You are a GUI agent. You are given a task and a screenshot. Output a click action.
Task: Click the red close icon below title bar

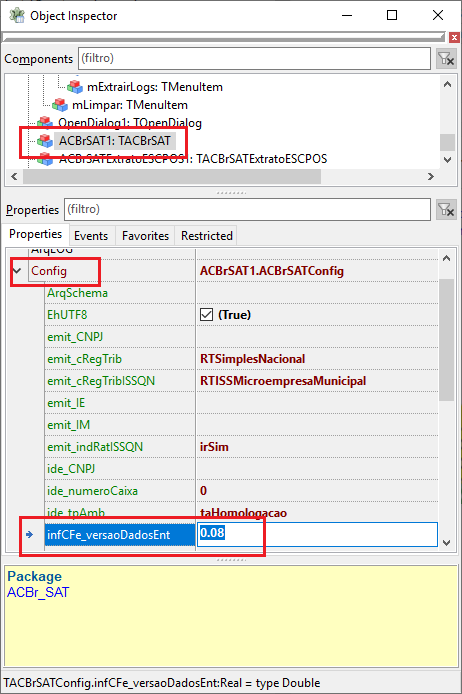[454, 38]
